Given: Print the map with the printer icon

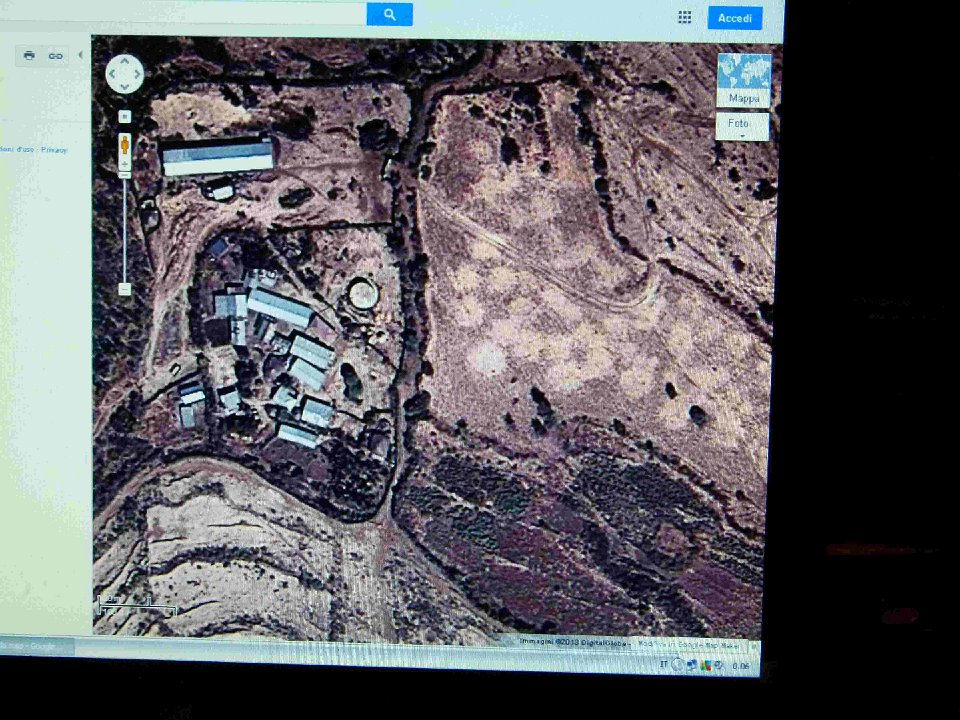Looking at the screenshot, I should (x=29, y=56).
